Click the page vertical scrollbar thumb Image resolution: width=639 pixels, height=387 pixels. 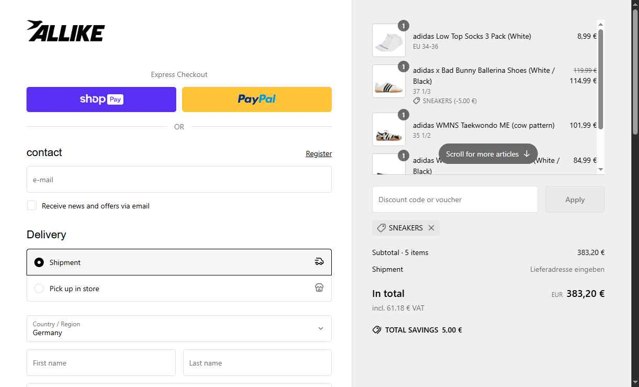635,71
